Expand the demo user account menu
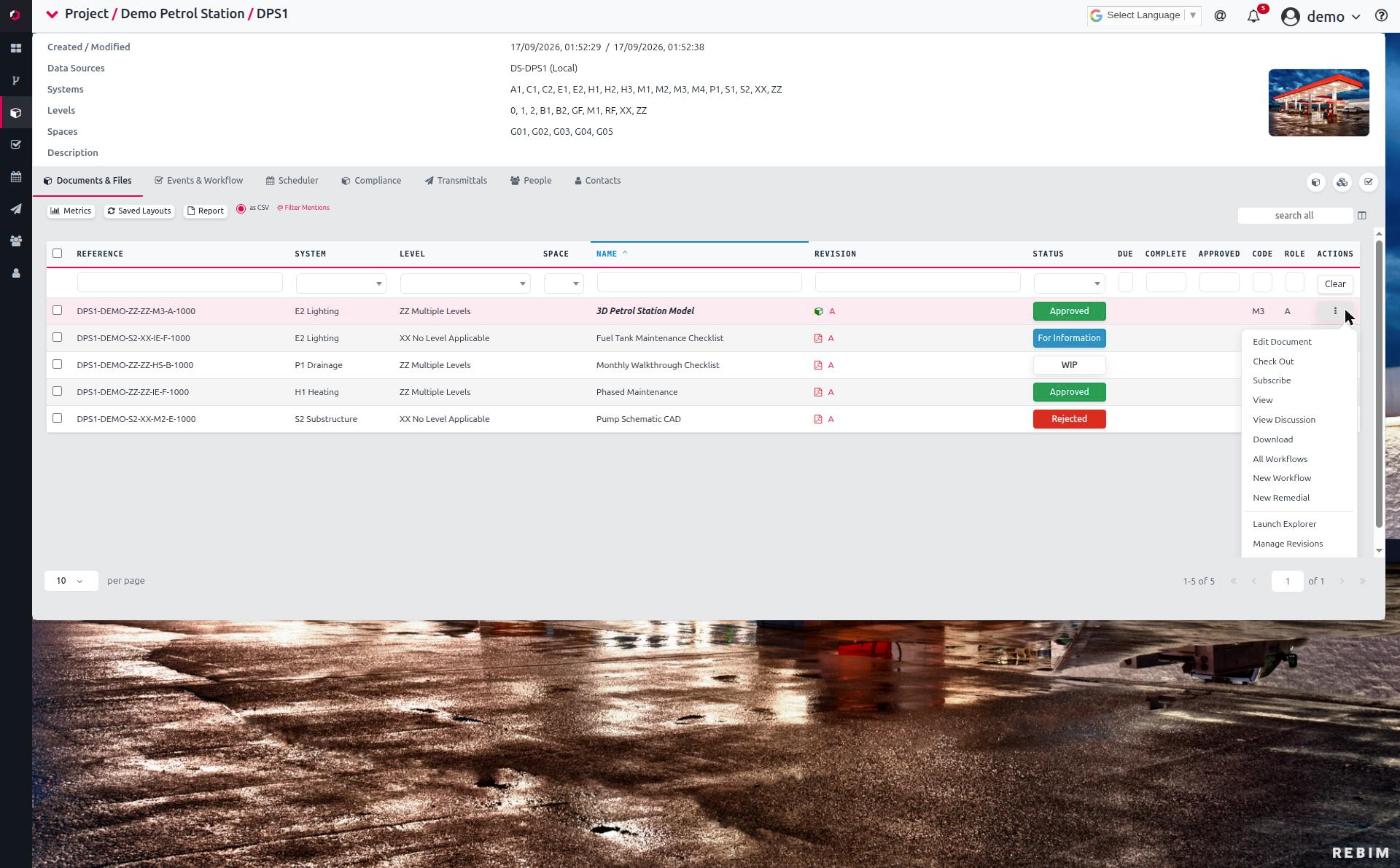Image resolution: width=1400 pixels, height=868 pixels. 1320,16
